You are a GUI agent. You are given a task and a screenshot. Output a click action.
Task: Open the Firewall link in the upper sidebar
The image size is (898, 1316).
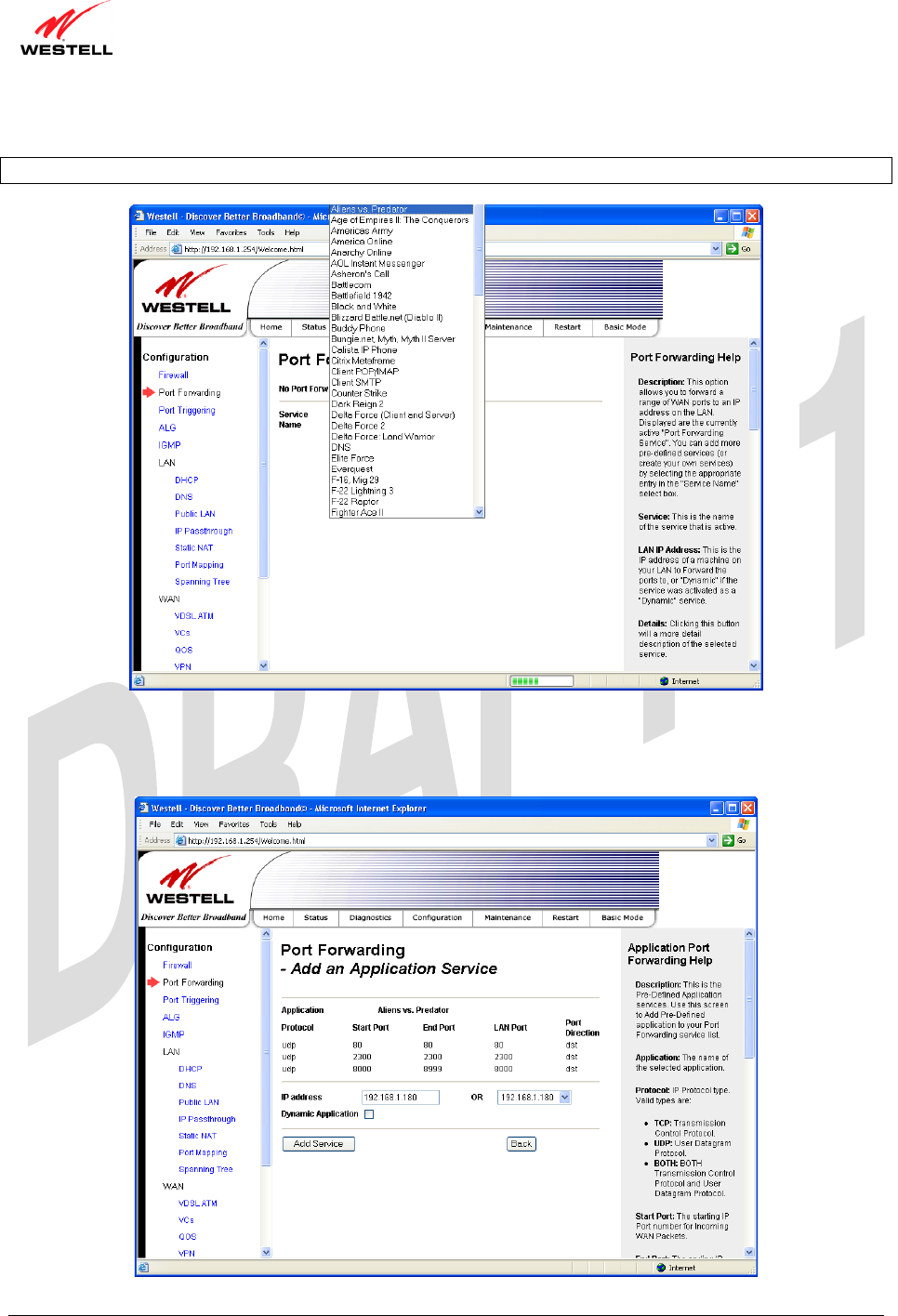[173, 375]
